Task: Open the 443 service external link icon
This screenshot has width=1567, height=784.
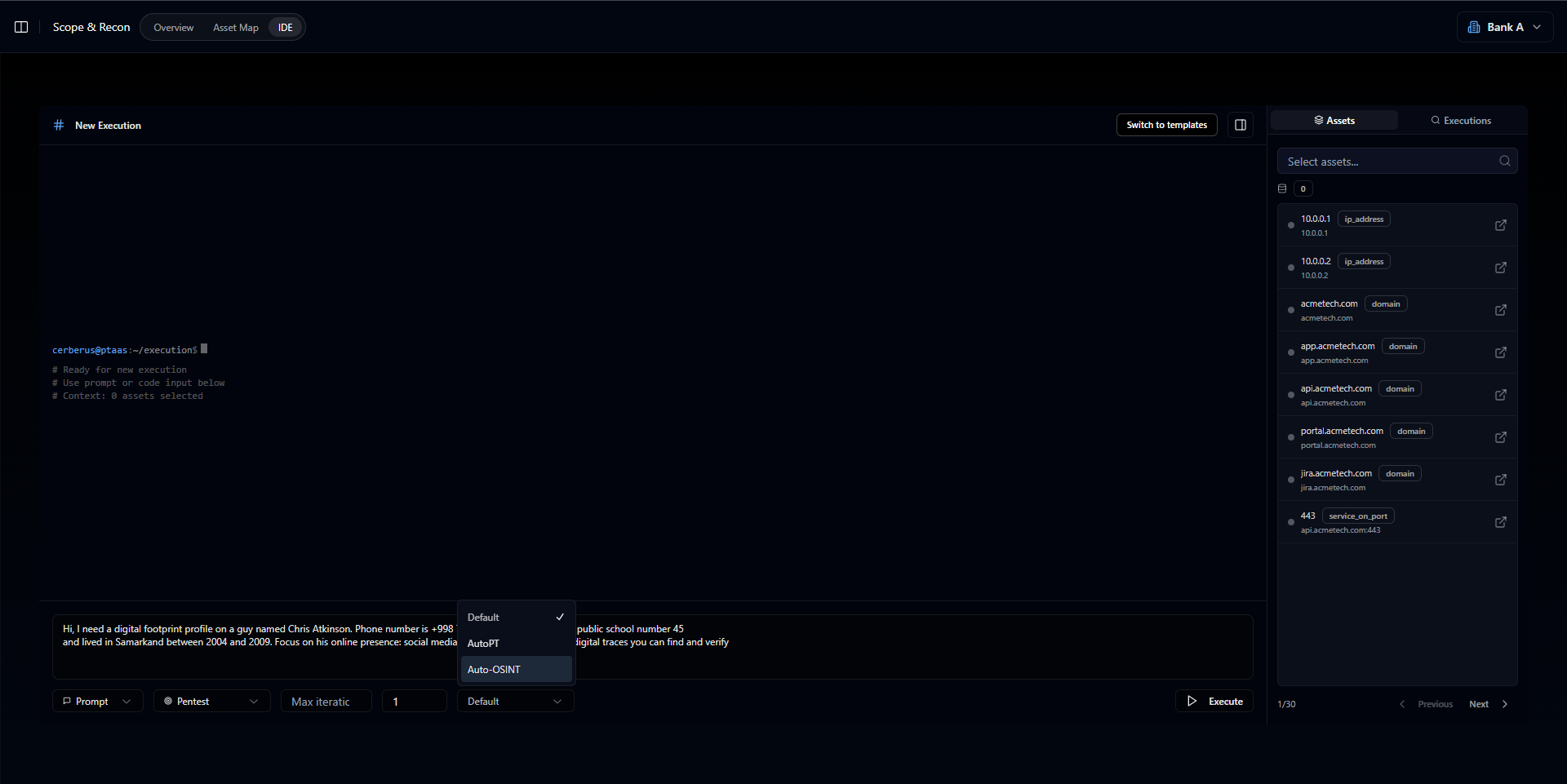Action: (1500, 522)
